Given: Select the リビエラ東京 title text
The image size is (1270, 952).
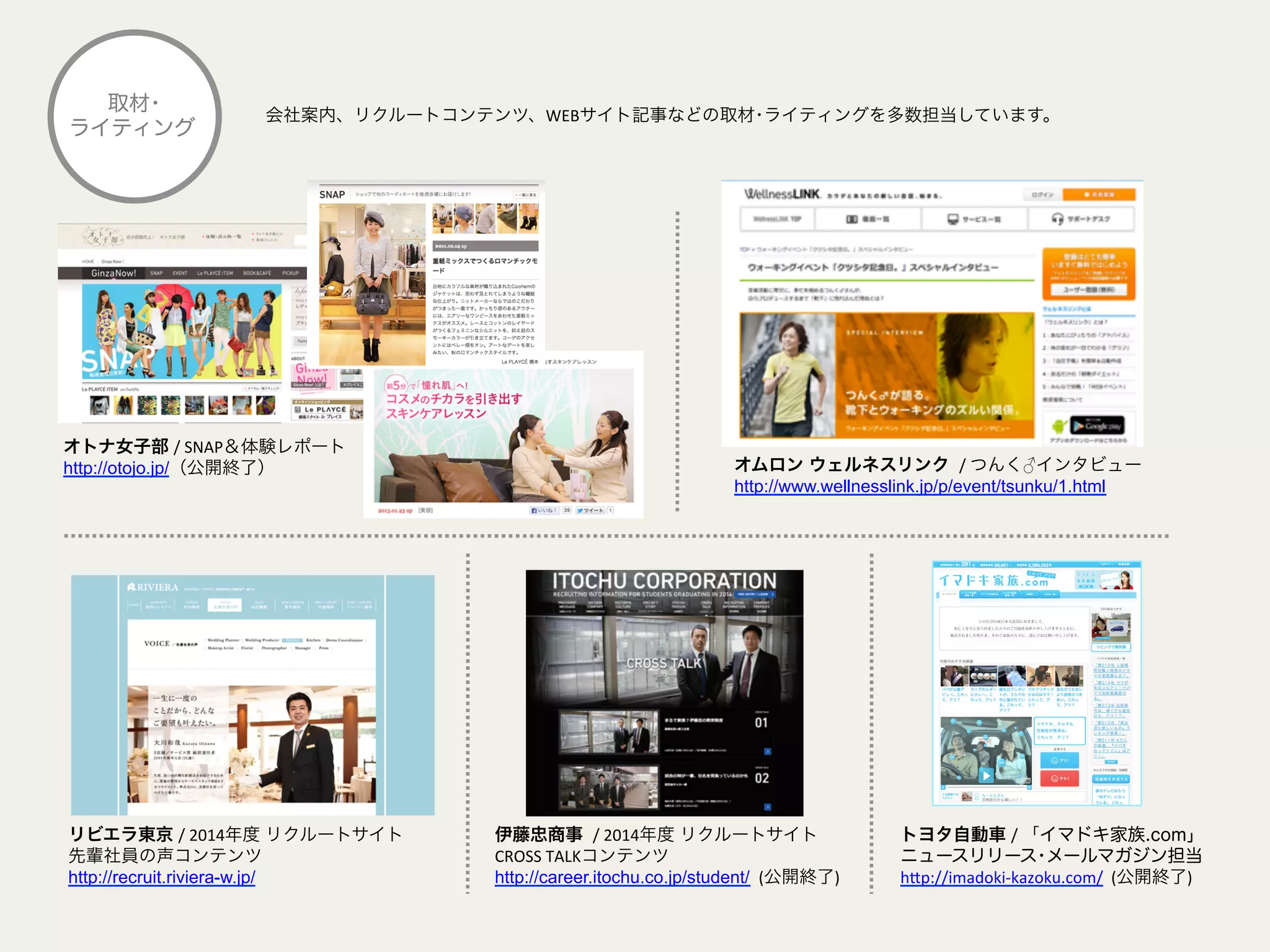Looking at the screenshot, I should coord(121,834).
